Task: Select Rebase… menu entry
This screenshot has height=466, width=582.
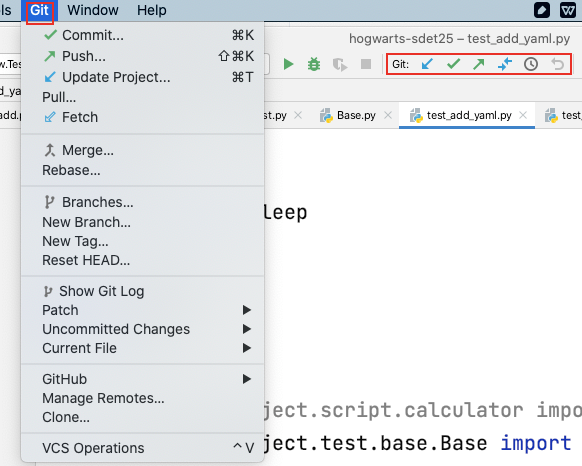Action: click(x=143, y=170)
